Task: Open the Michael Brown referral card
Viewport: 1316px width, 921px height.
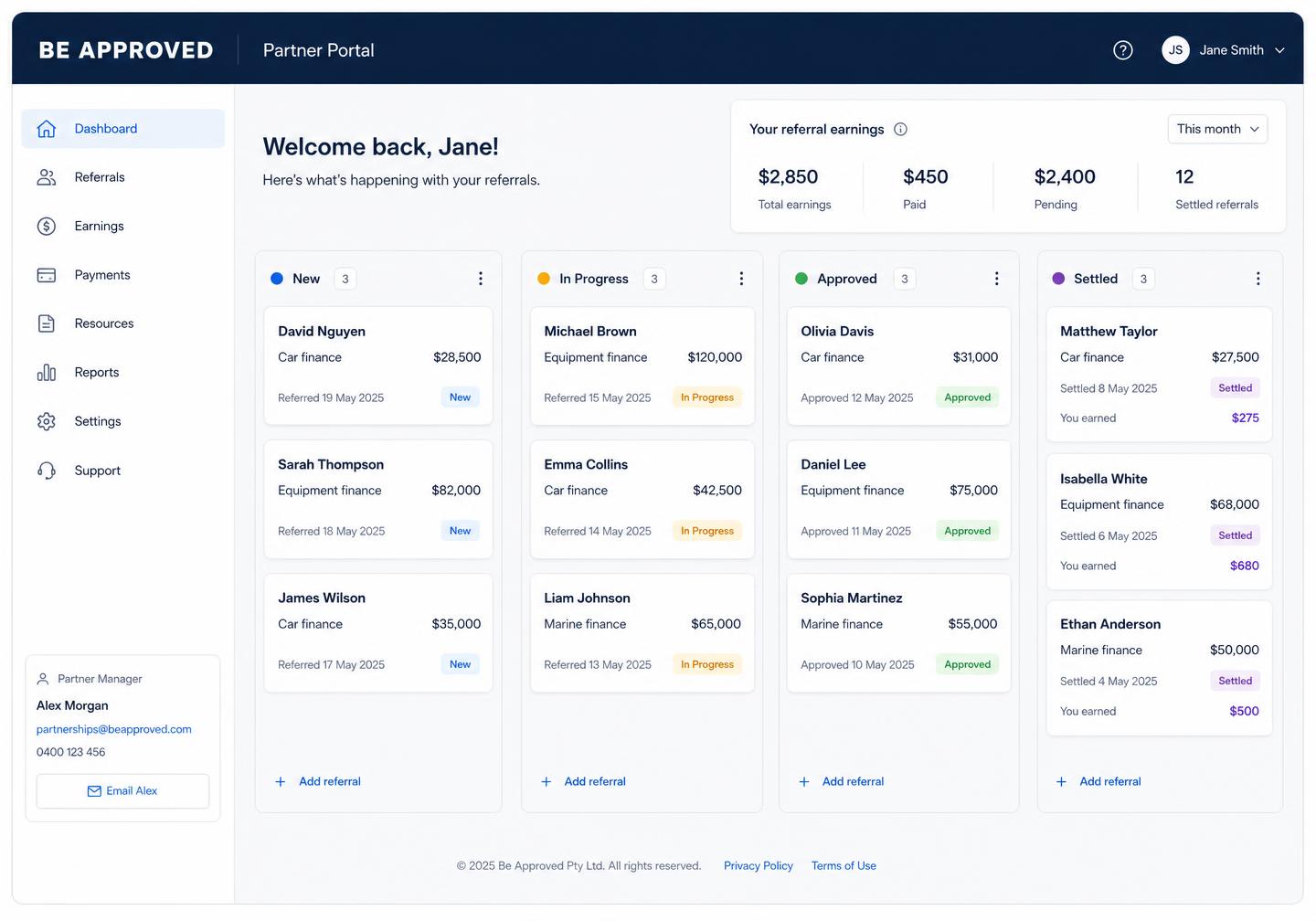Action: (642, 365)
